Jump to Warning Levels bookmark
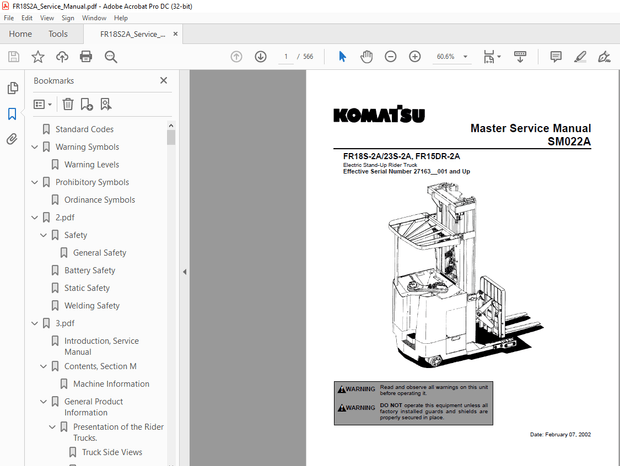This screenshot has height=466, width=620. point(91,164)
